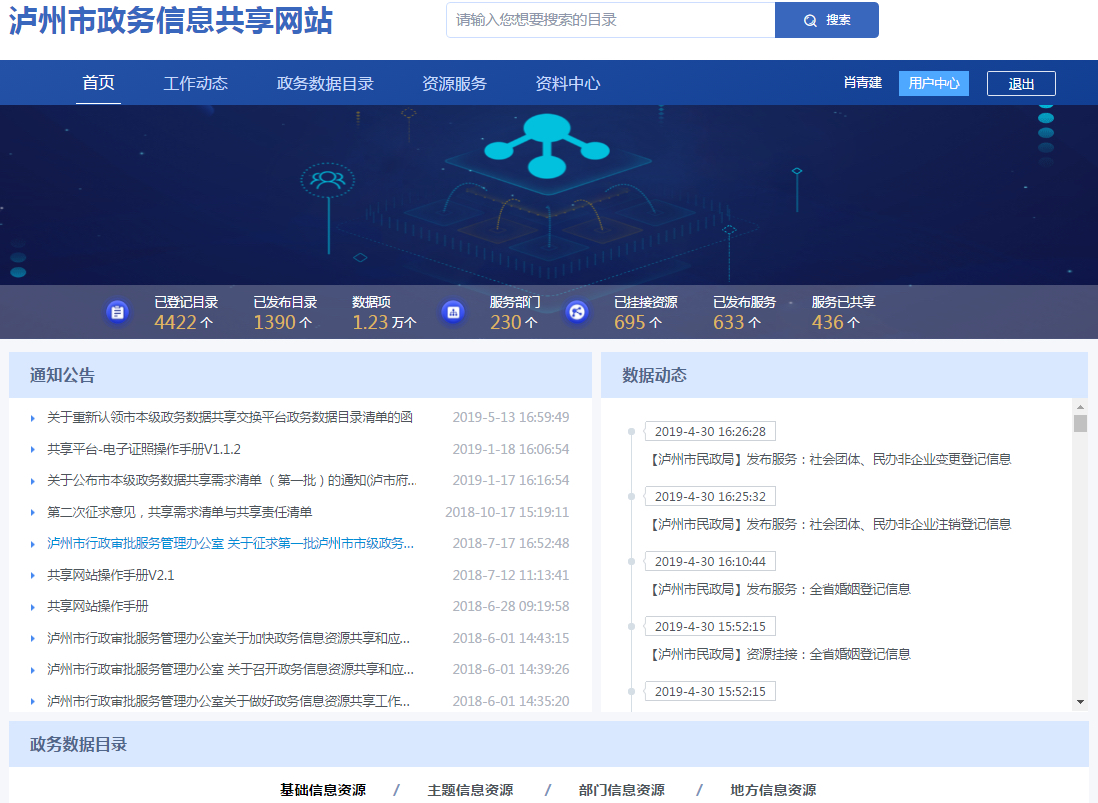Click the 服务部门 chart icon
Viewport: 1098px width, 803px height.
tap(453, 312)
